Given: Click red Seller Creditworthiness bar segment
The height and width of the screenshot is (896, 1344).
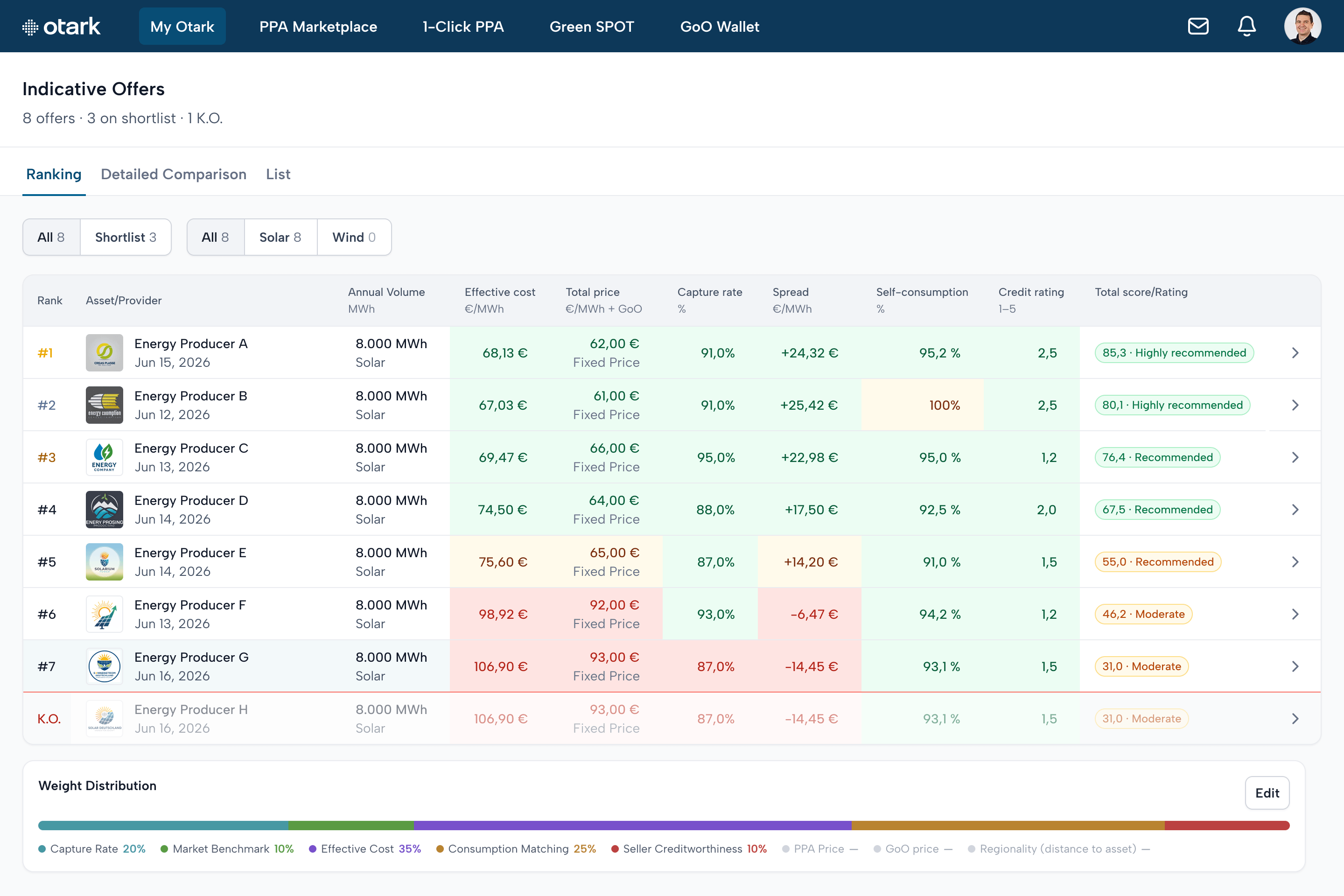Looking at the screenshot, I should pyautogui.click(x=1227, y=825).
